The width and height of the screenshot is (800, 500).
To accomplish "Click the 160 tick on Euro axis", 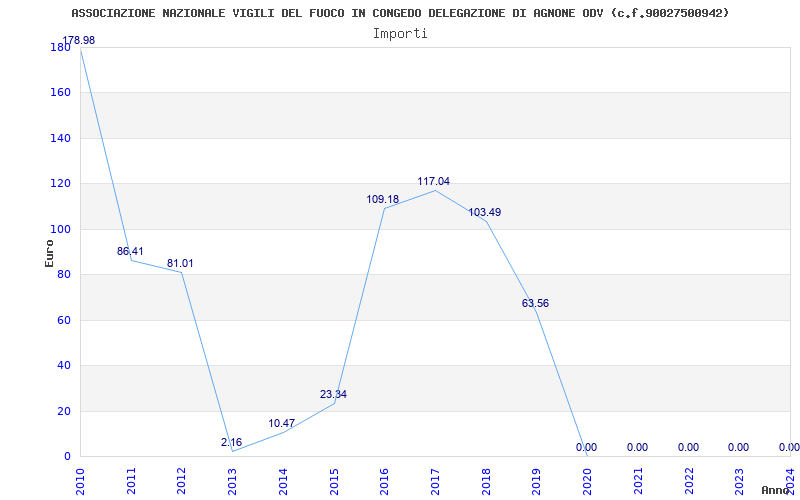I will (x=60, y=92).
